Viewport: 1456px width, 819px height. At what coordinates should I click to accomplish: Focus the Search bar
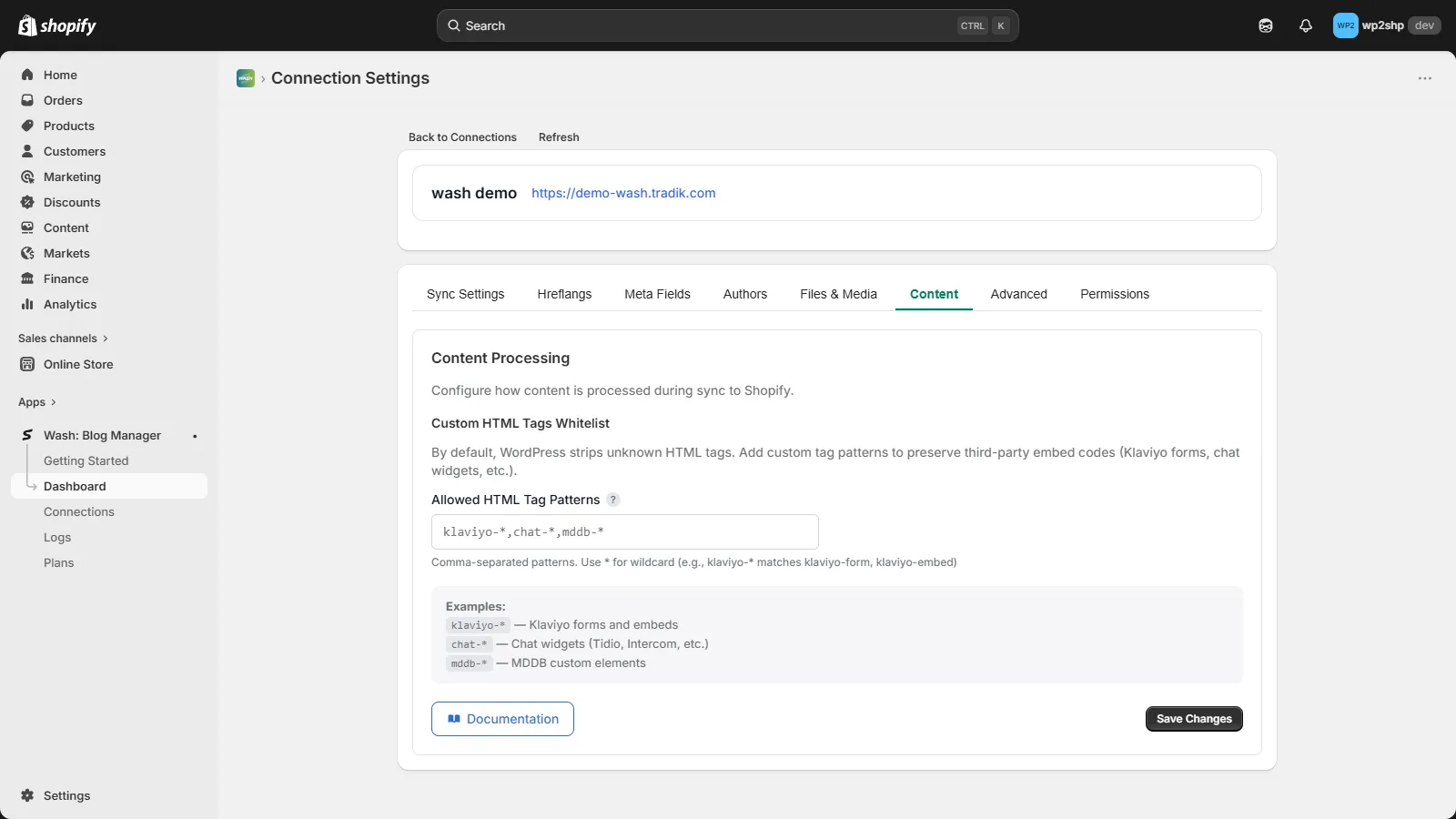pos(727,25)
